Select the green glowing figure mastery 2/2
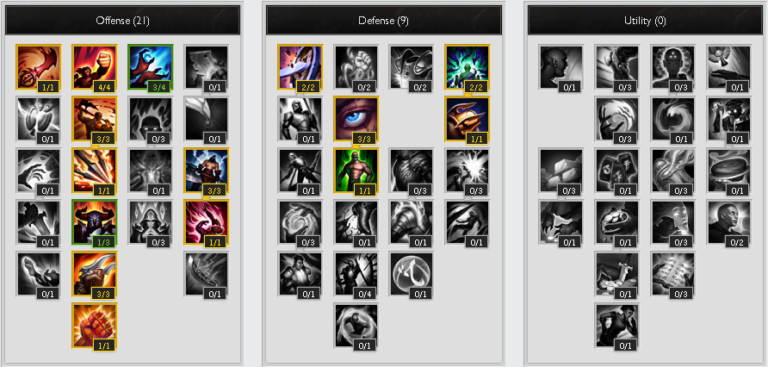This screenshot has height=367, width=768. click(467, 68)
